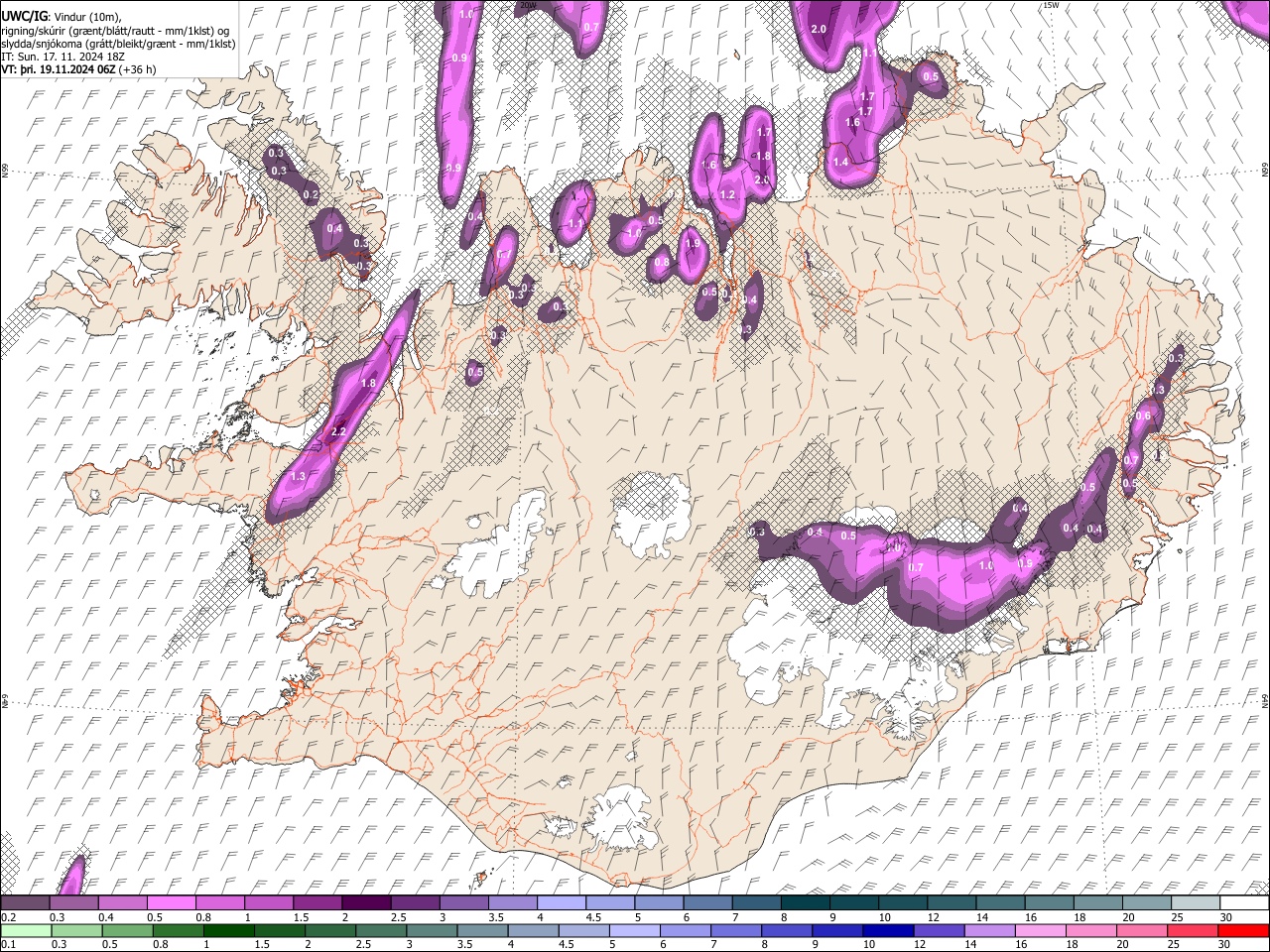Image resolution: width=1270 pixels, height=952 pixels.
Task: Select the '64N' latitude label on right edge
Action: 1265,701
